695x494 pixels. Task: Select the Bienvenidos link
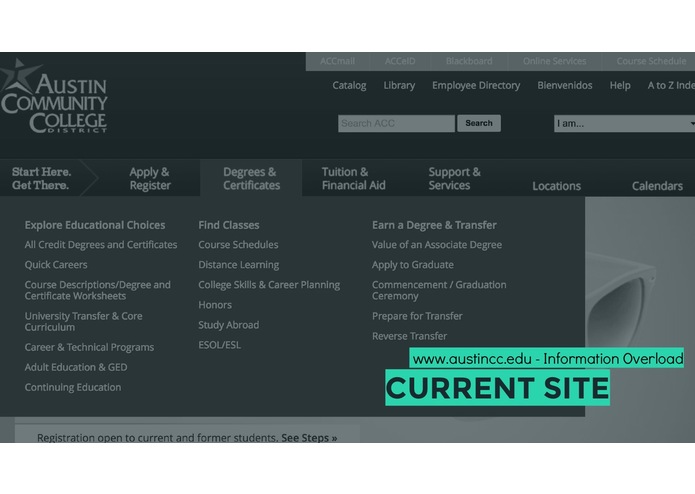click(565, 86)
